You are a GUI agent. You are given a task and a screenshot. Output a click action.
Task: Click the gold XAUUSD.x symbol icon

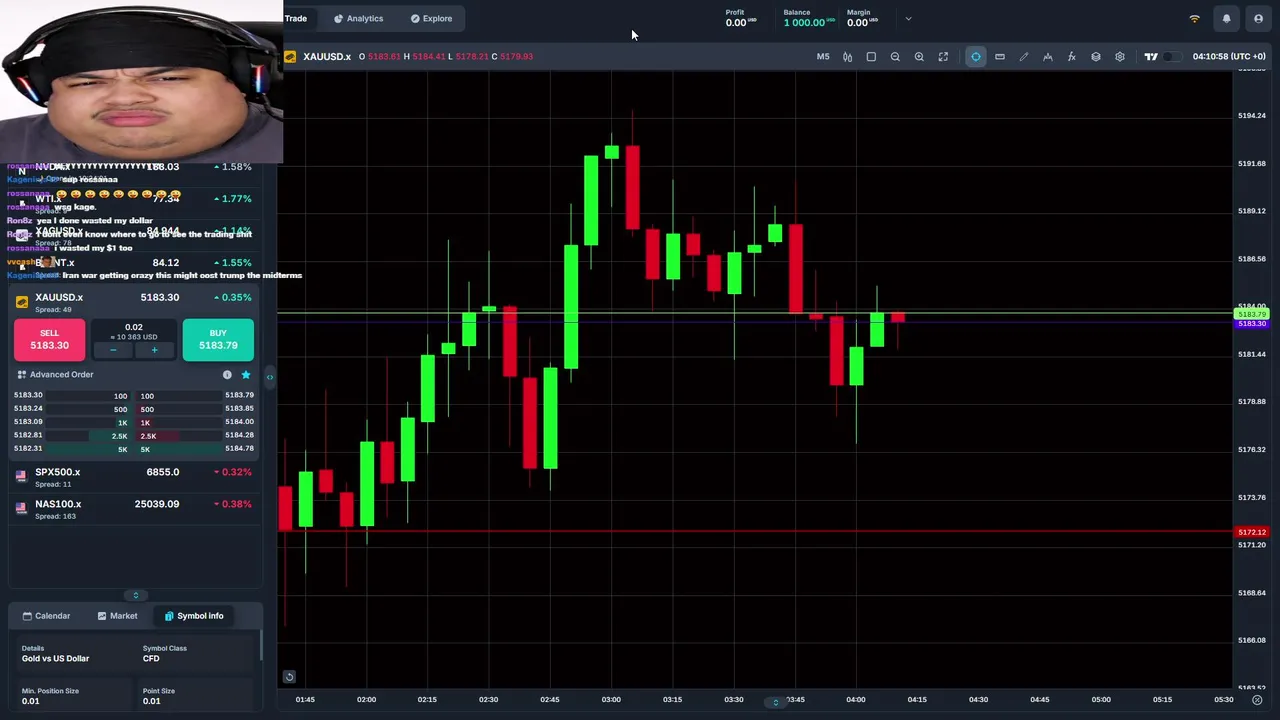(x=22, y=301)
